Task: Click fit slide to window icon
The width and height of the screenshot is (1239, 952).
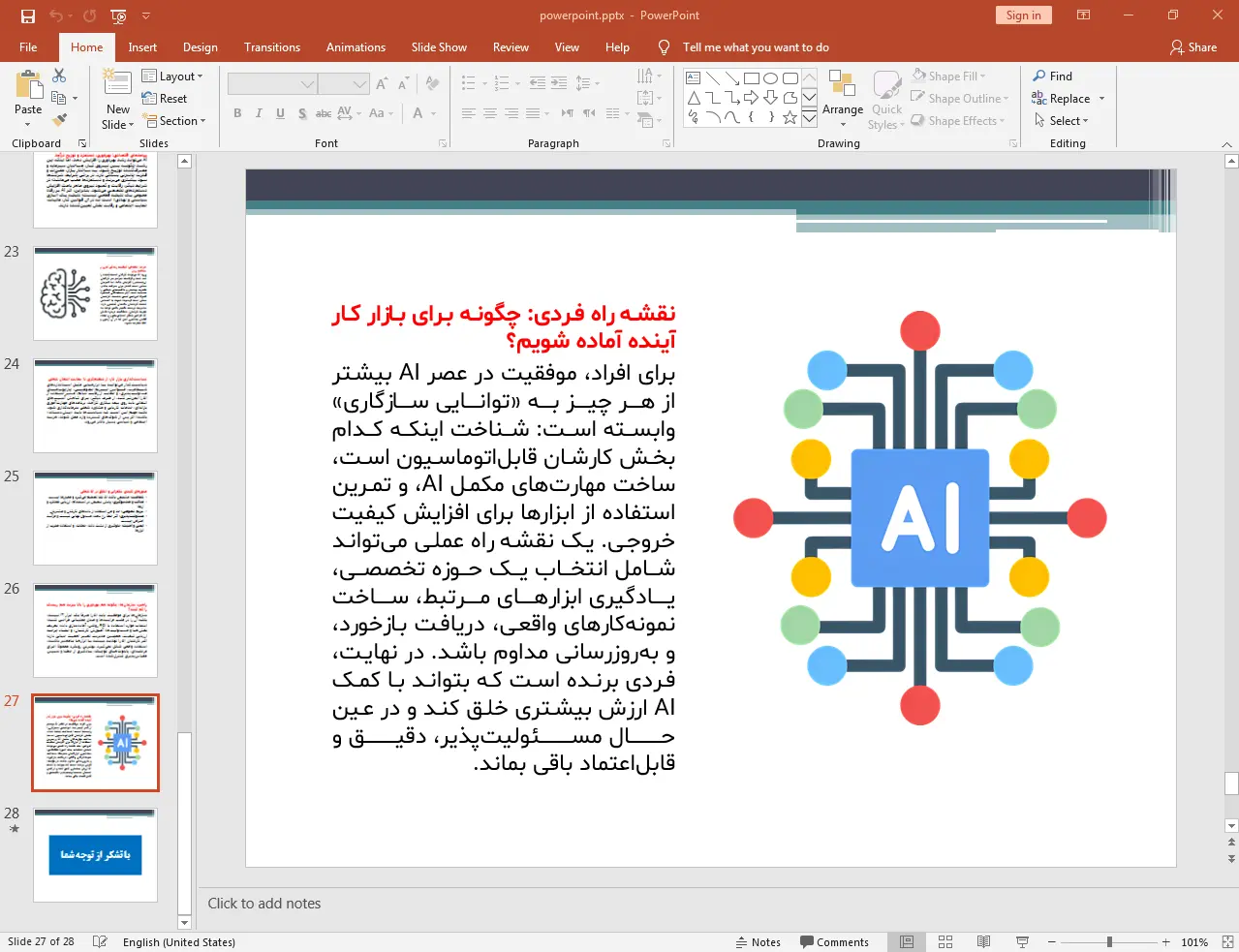Action: click(1227, 942)
